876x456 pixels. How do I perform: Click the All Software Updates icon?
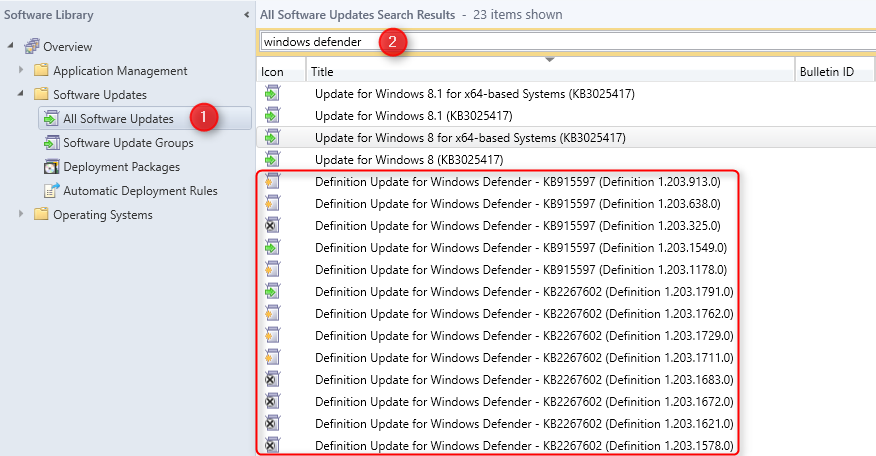click(x=51, y=118)
